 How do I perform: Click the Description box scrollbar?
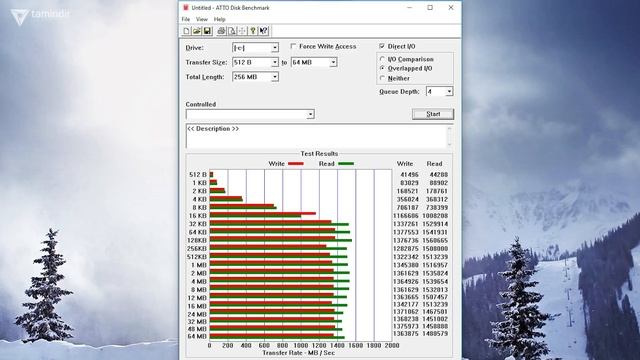click(449, 136)
